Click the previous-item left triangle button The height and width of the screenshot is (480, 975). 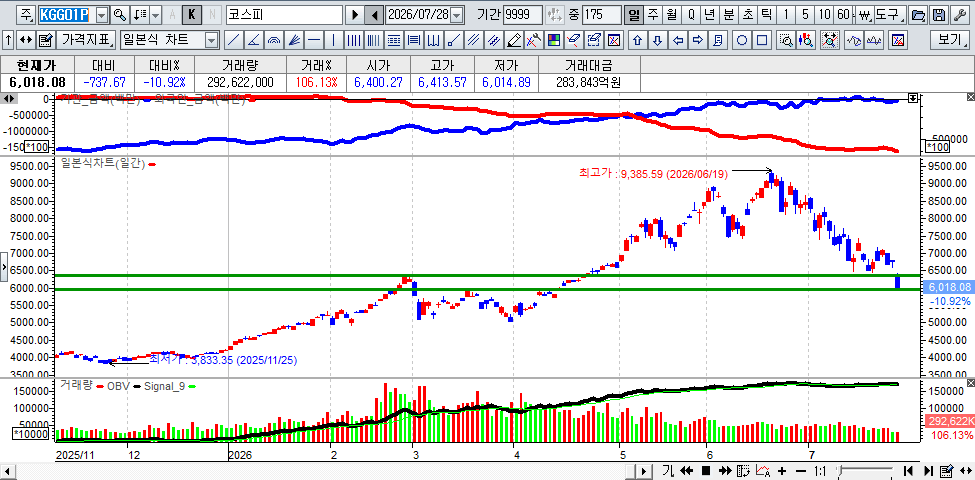(x=374, y=15)
